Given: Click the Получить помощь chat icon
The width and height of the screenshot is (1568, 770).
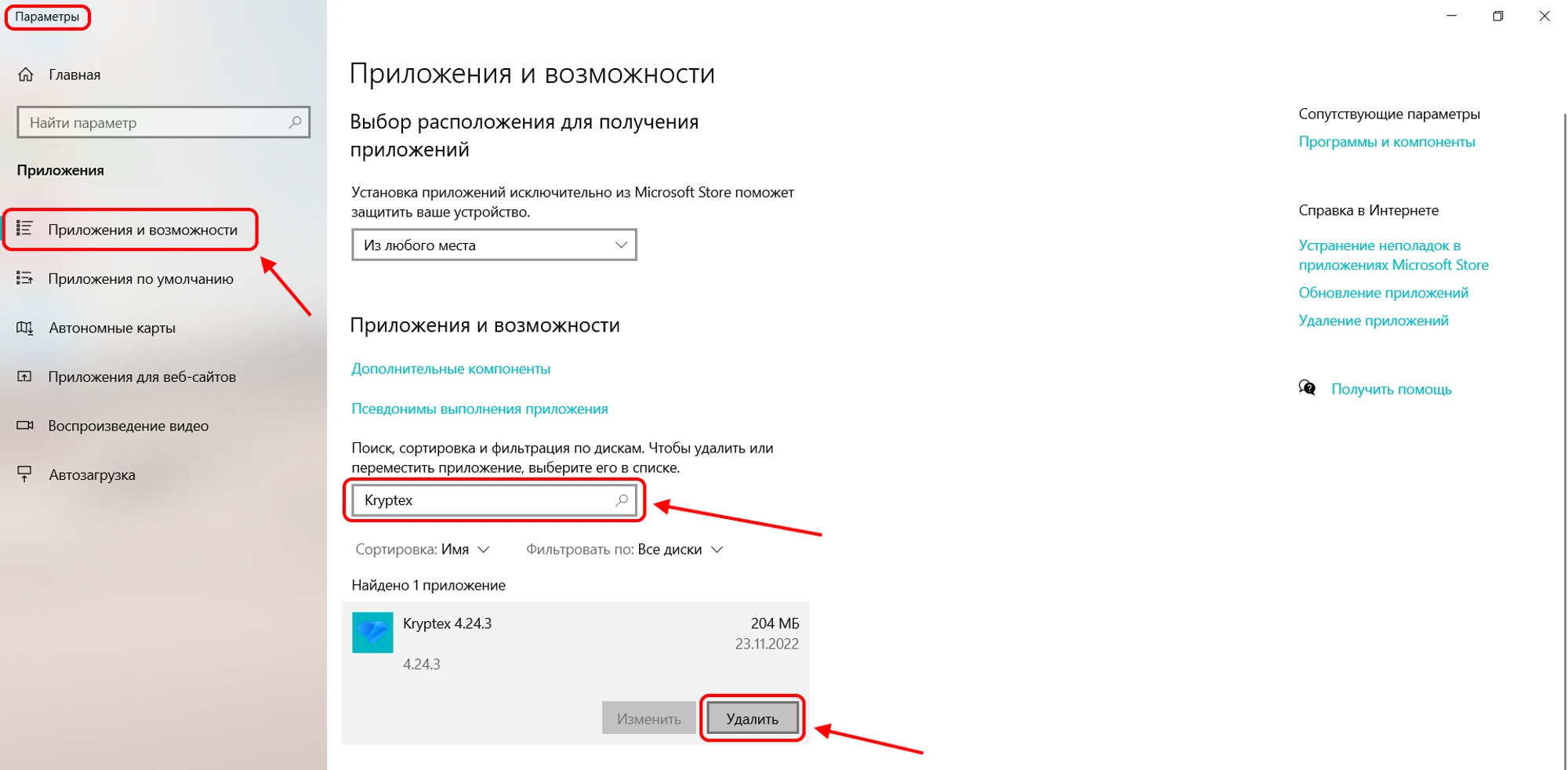Looking at the screenshot, I should point(1307,388).
